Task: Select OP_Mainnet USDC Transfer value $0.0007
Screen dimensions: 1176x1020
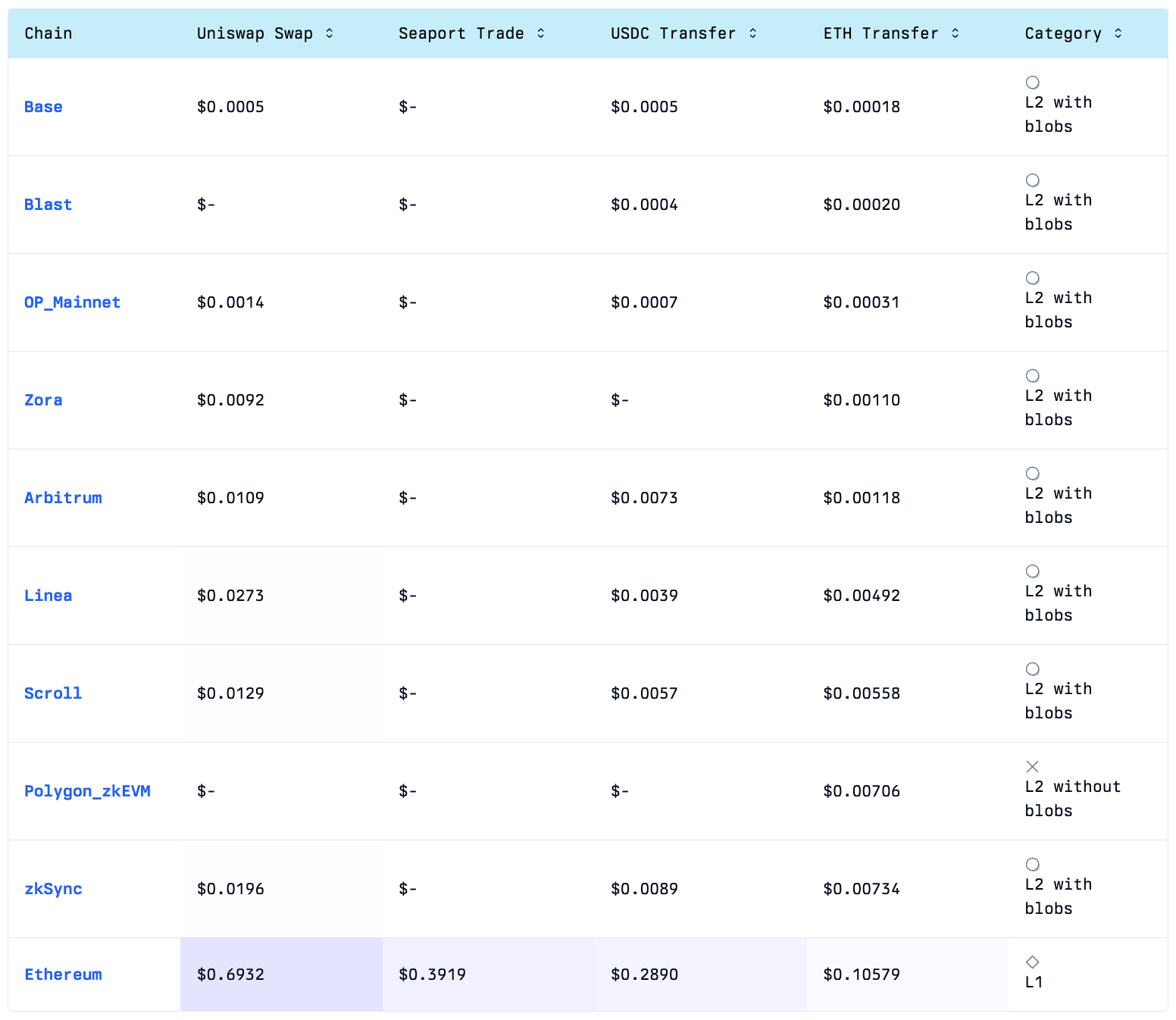Action: point(644,302)
